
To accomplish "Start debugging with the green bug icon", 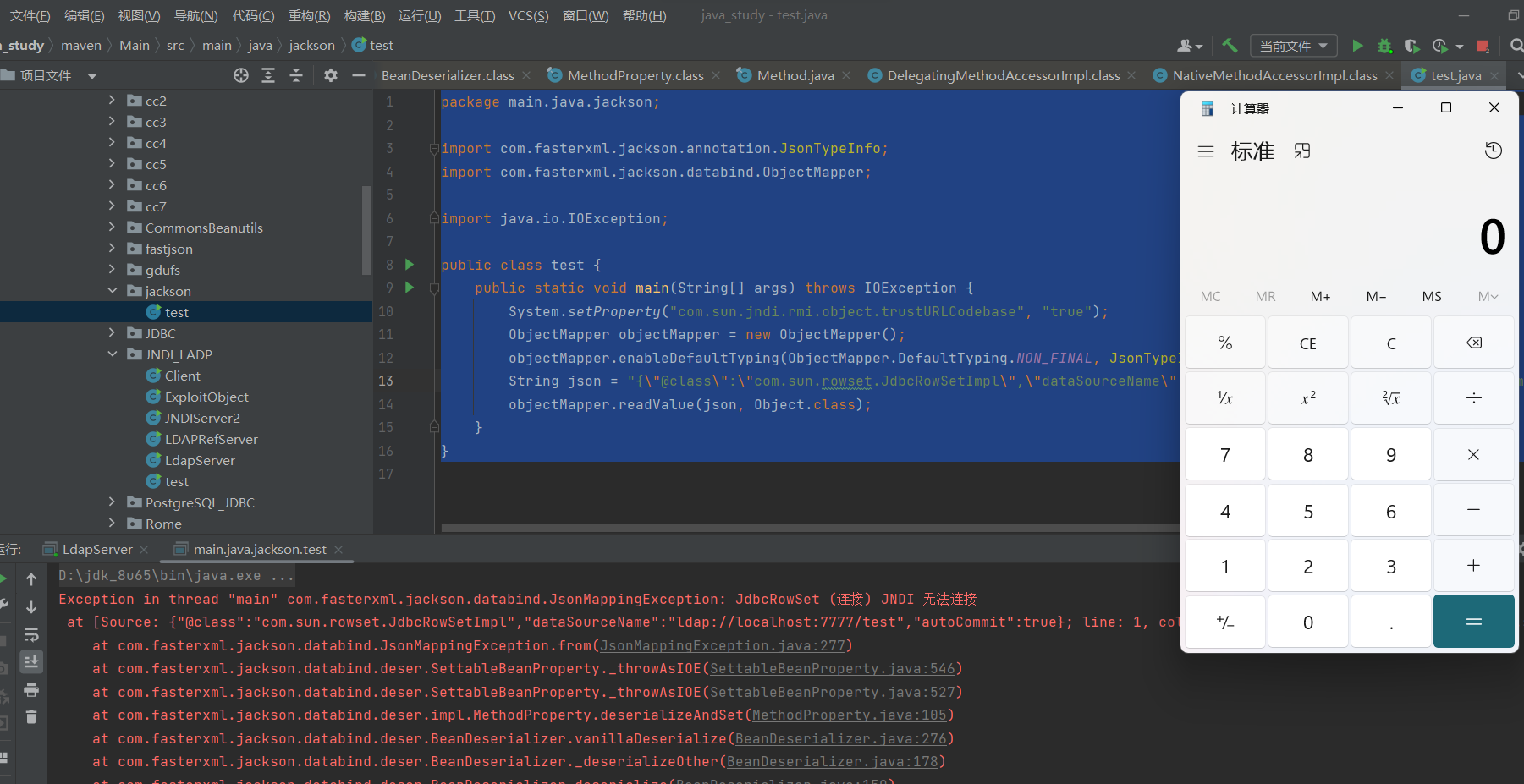I will (x=1384, y=46).
